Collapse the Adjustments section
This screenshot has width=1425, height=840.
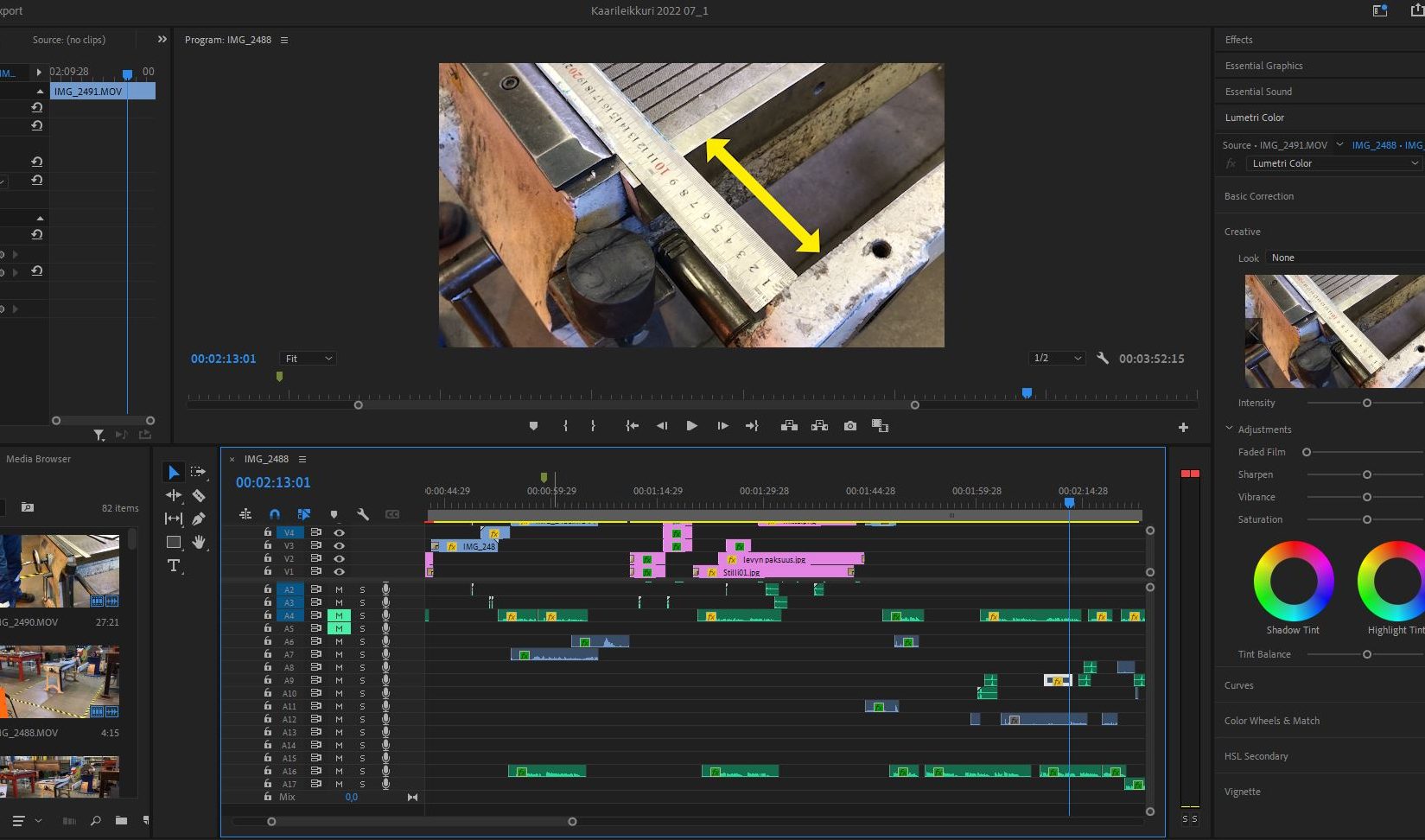1229,429
